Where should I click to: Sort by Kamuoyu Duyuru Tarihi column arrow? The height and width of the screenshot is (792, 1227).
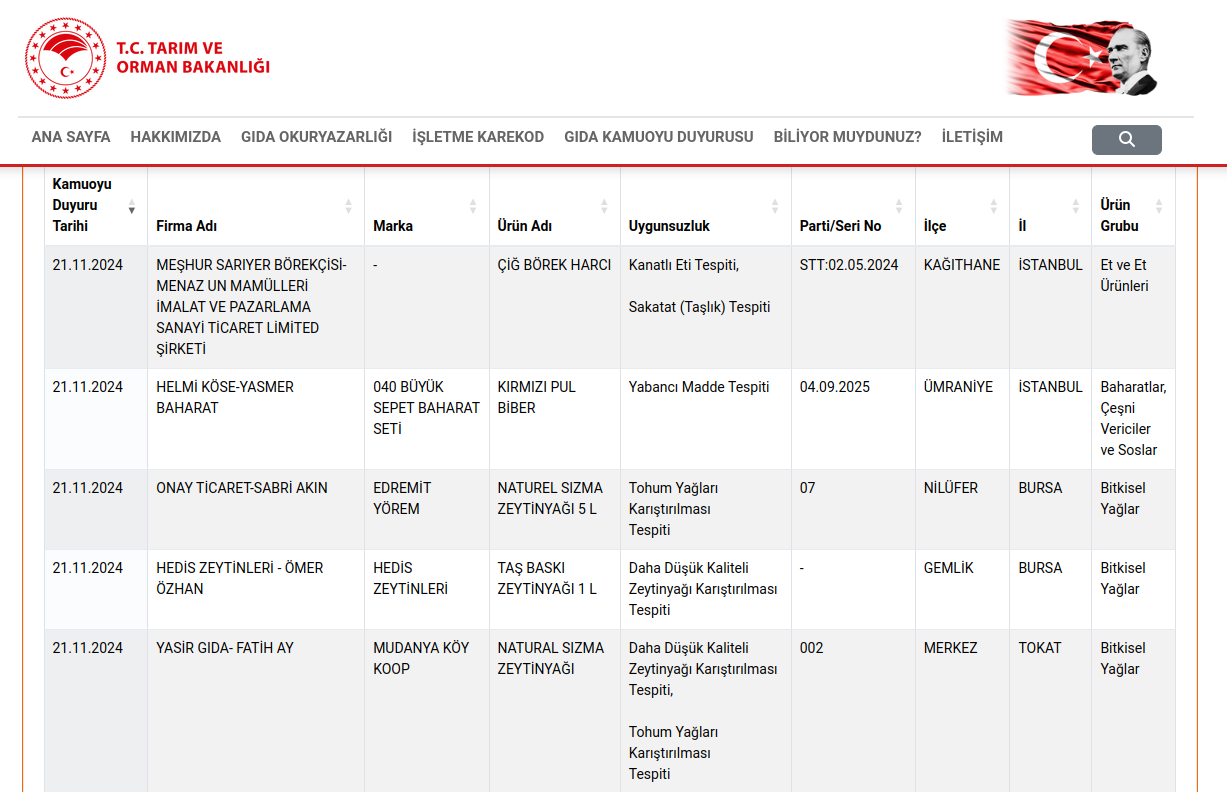click(131, 207)
